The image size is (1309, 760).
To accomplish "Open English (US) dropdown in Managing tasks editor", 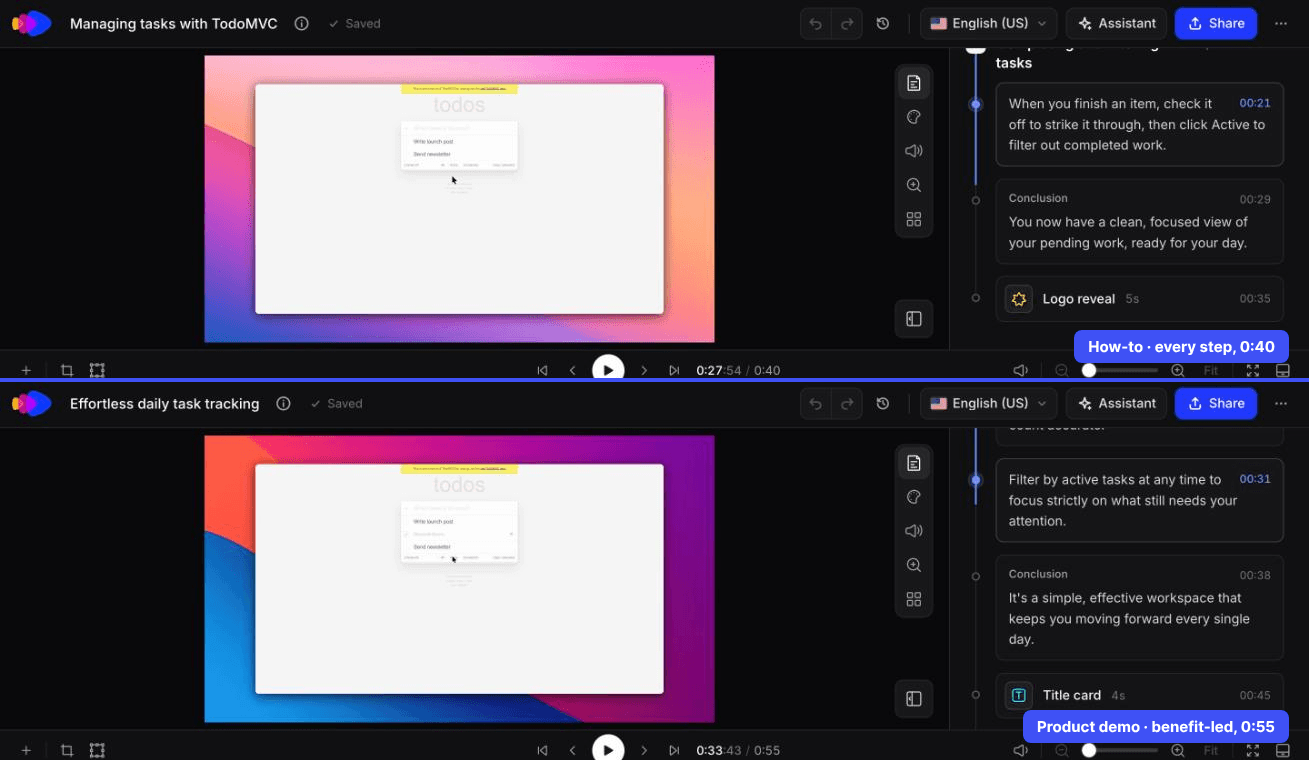I will pos(989,23).
